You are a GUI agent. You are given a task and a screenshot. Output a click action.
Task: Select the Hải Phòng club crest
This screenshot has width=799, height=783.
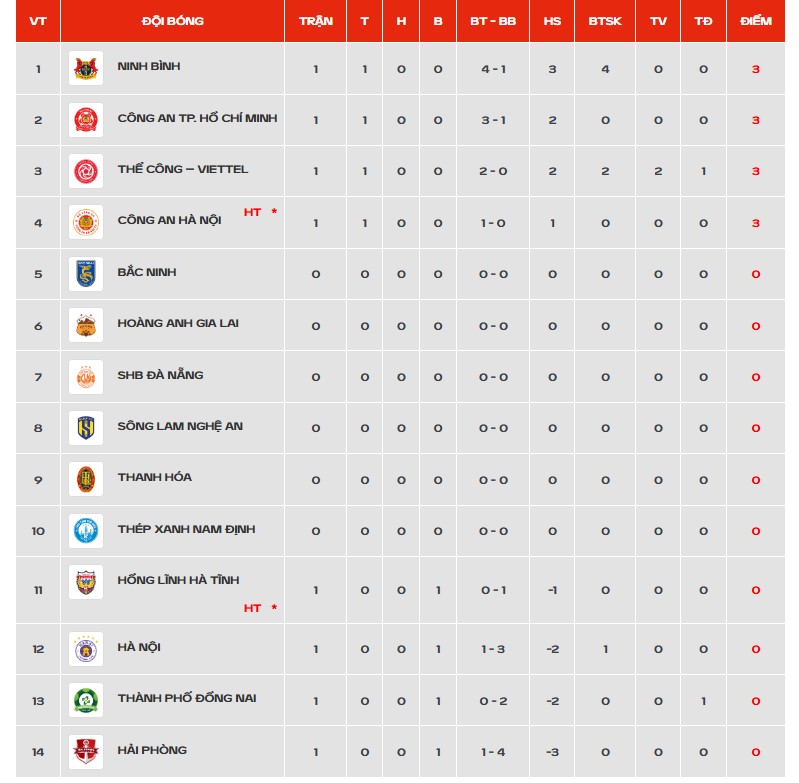[86, 752]
